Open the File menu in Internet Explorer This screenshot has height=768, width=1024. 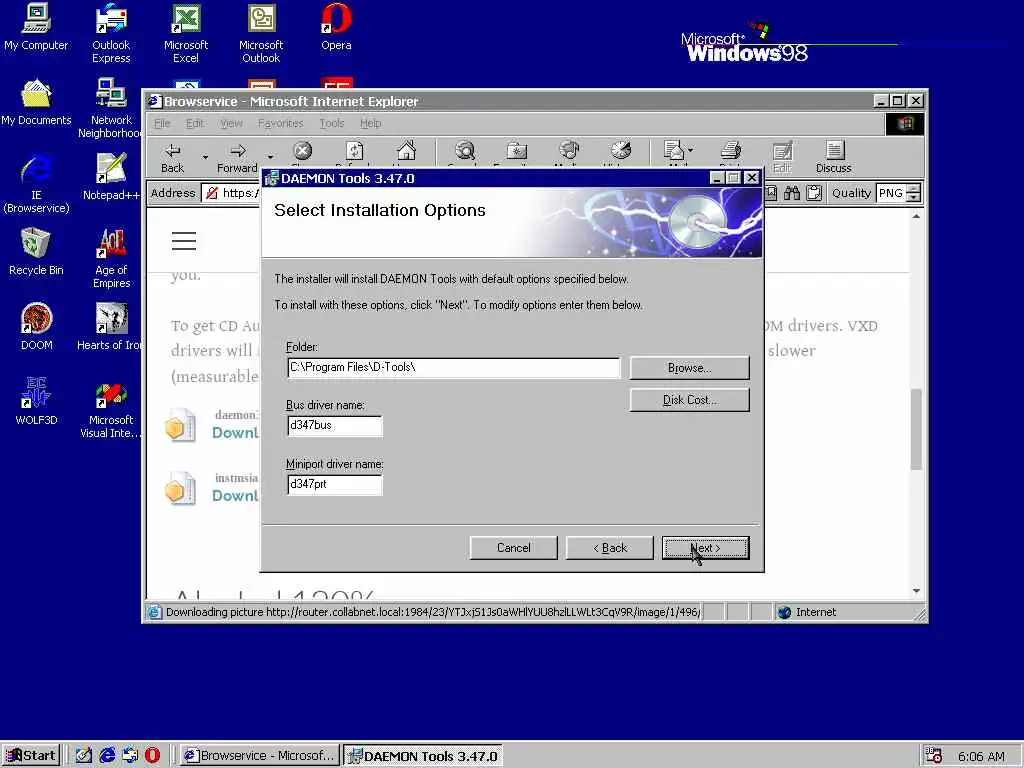click(162, 123)
